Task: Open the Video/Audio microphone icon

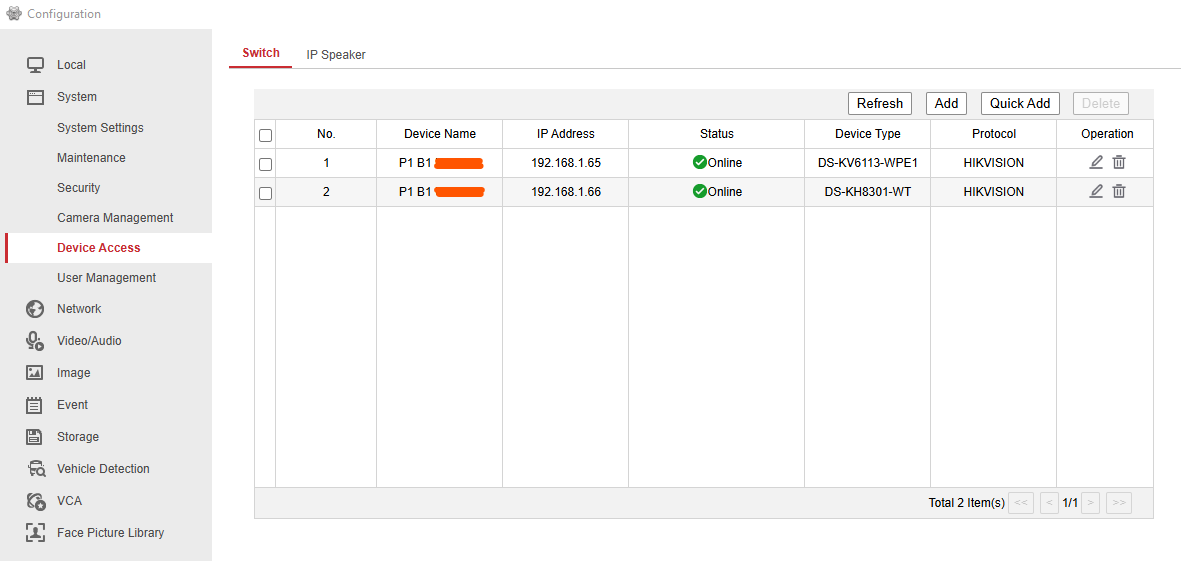Action: [x=35, y=341]
